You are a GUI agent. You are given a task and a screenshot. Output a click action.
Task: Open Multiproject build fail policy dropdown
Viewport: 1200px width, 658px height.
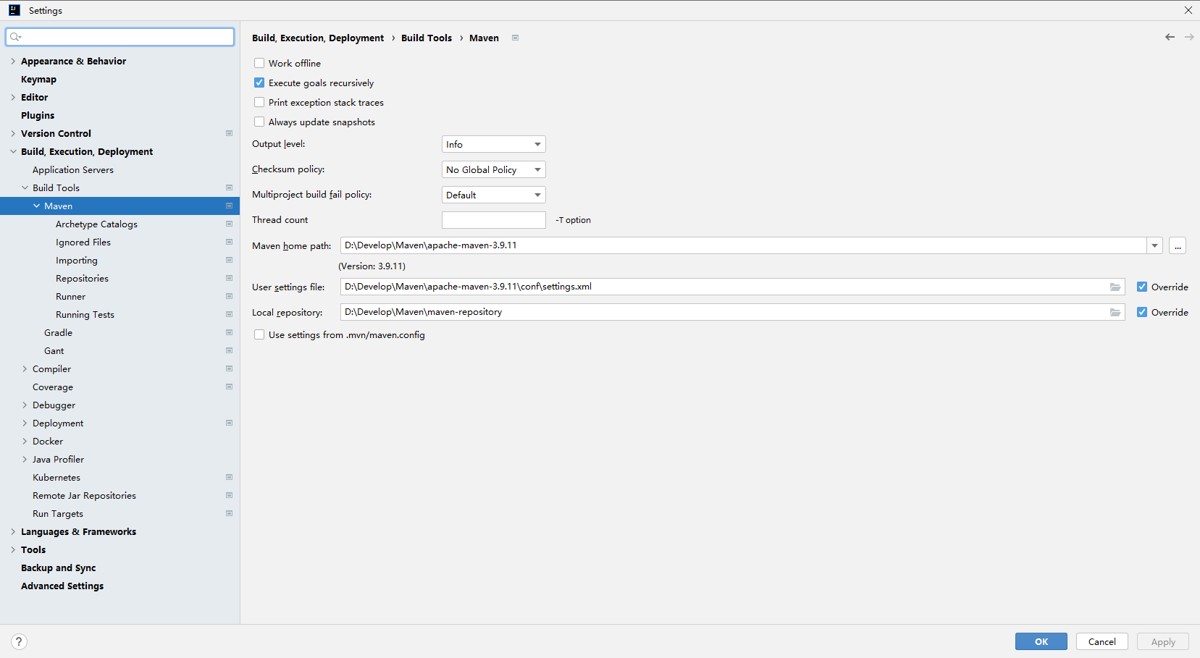[x=494, y=195]
